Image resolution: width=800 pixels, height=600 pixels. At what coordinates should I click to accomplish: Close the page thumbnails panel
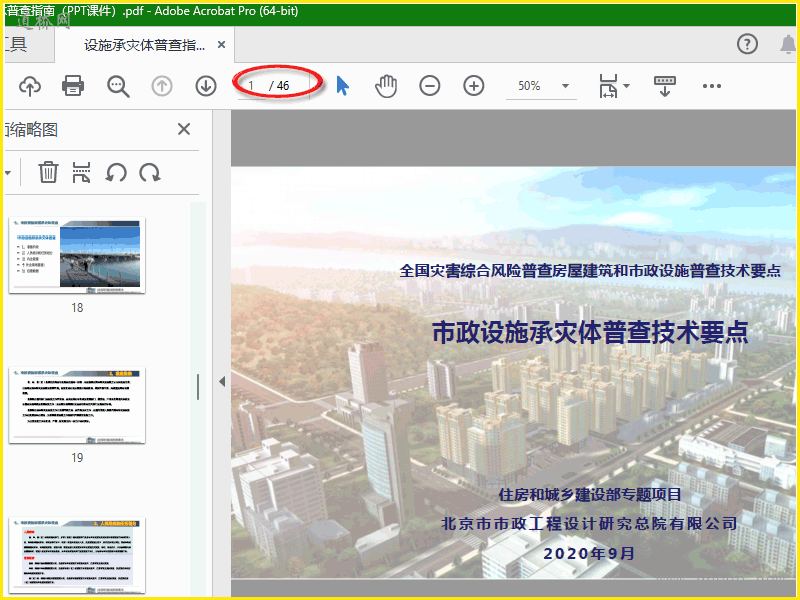[x=184, y=129]
